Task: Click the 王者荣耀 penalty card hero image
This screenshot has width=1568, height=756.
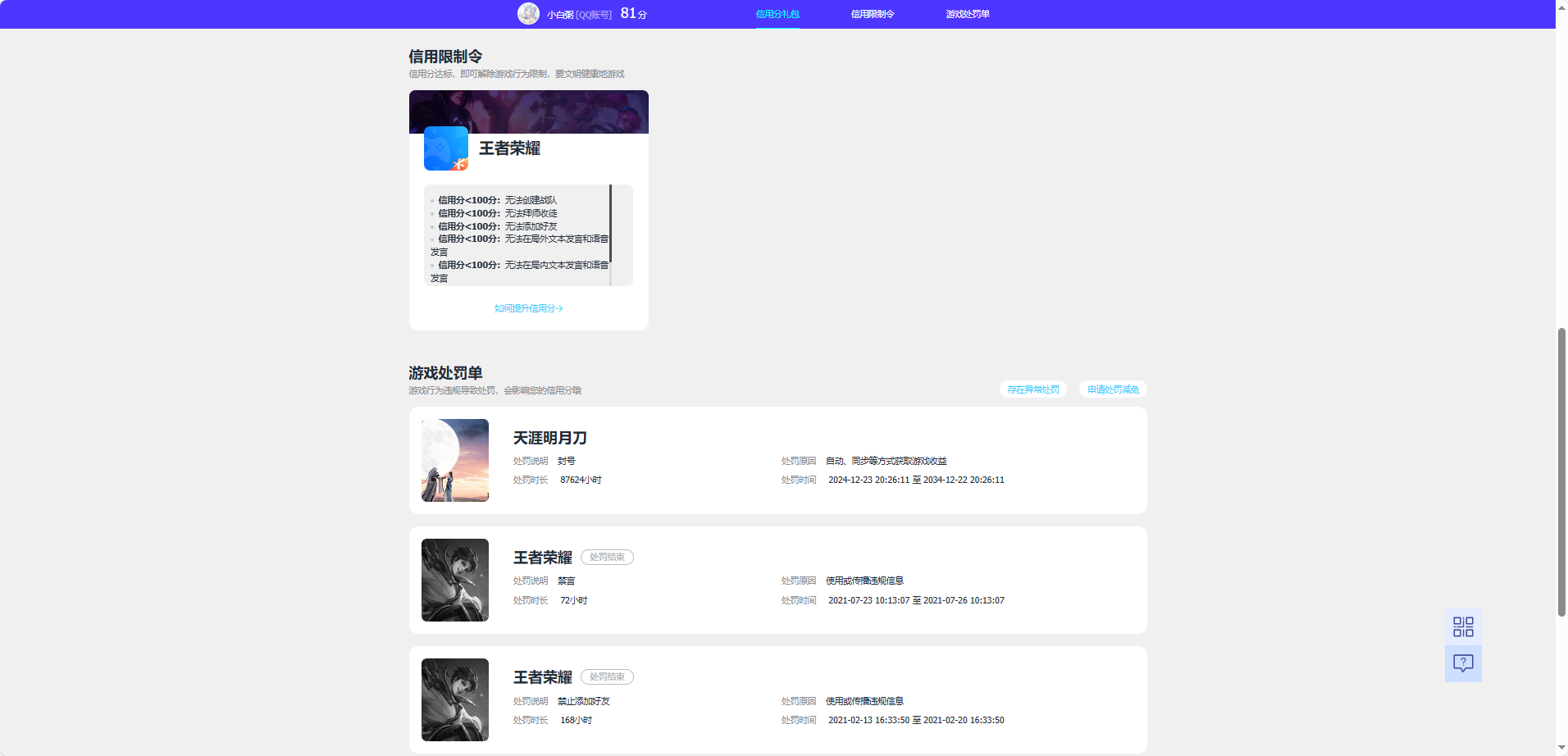Action: click(454, 580)
